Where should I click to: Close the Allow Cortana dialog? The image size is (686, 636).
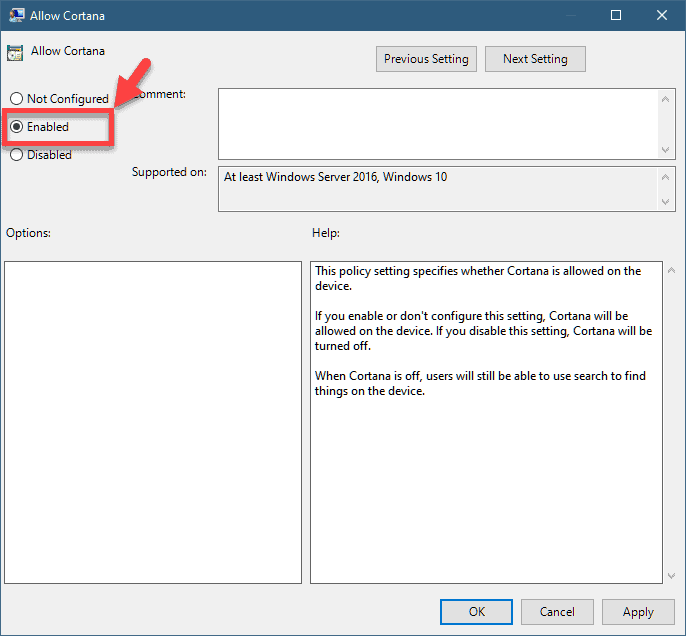662,15
